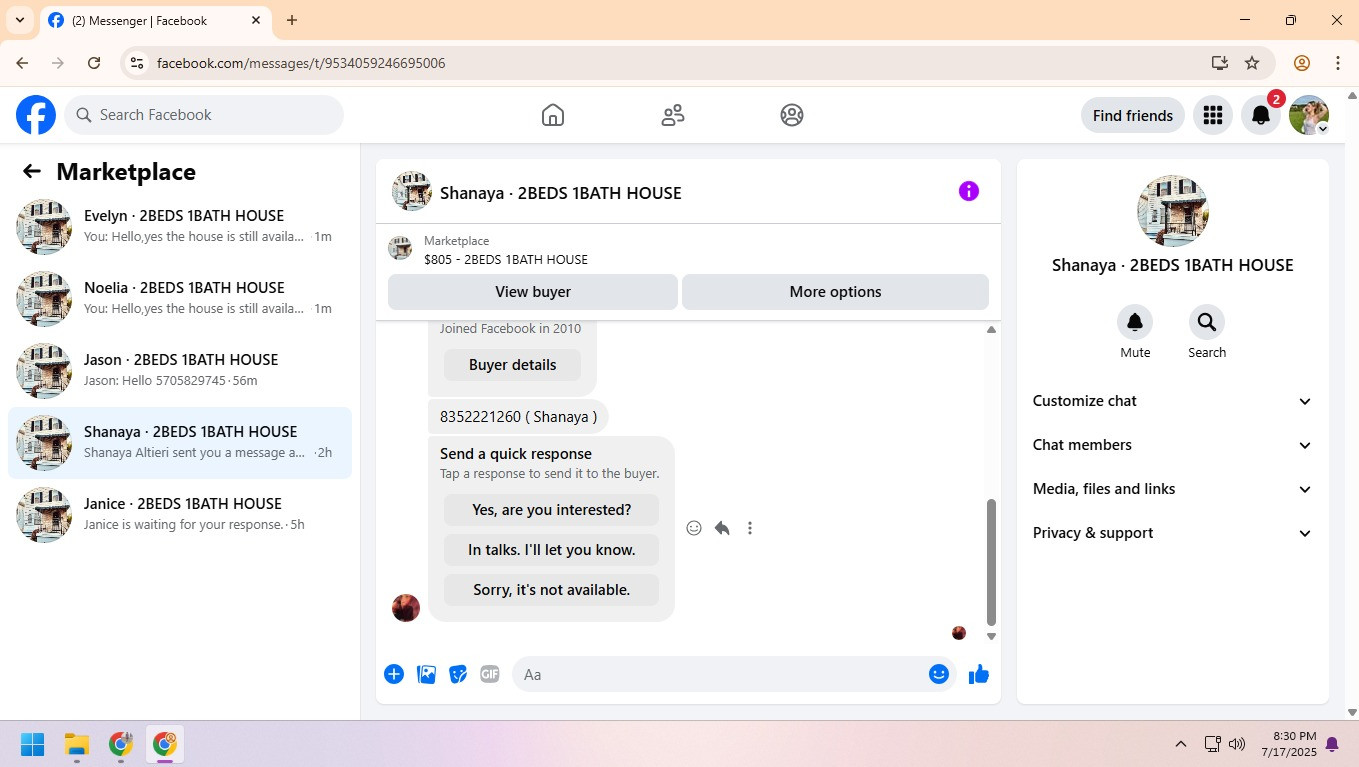The image size is (1359, 767).
Task: React to the message with emoji icon
Action: pyautogui.click(x=694, y=528)
